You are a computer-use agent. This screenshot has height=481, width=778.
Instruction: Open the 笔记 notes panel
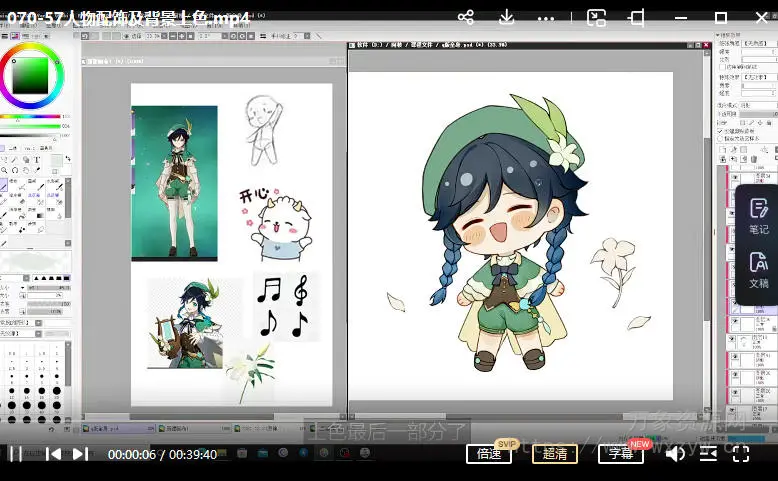pos(758,215)
